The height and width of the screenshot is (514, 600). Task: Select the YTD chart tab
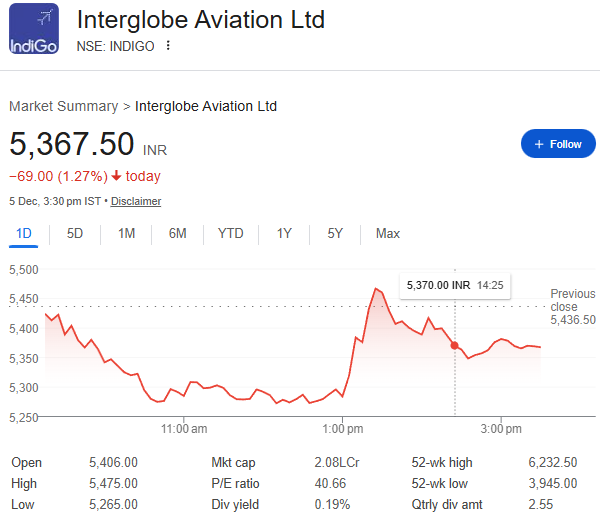[x=230, y=233]
